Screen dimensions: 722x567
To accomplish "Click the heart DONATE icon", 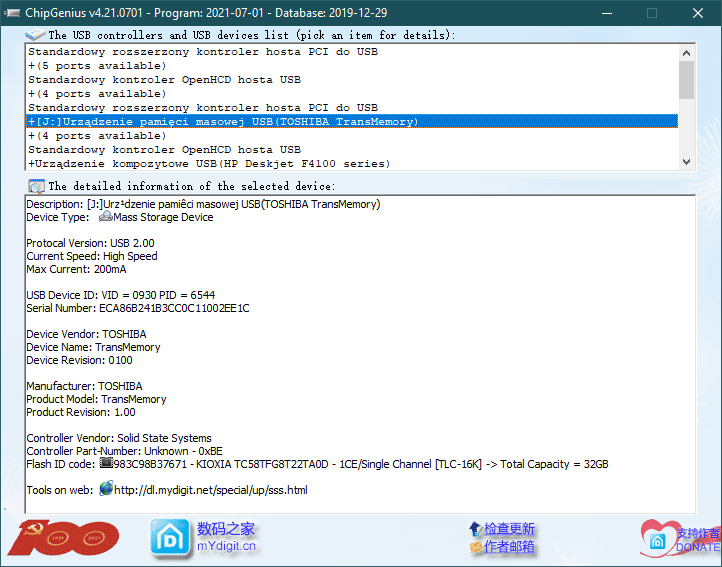I will 658,538.
